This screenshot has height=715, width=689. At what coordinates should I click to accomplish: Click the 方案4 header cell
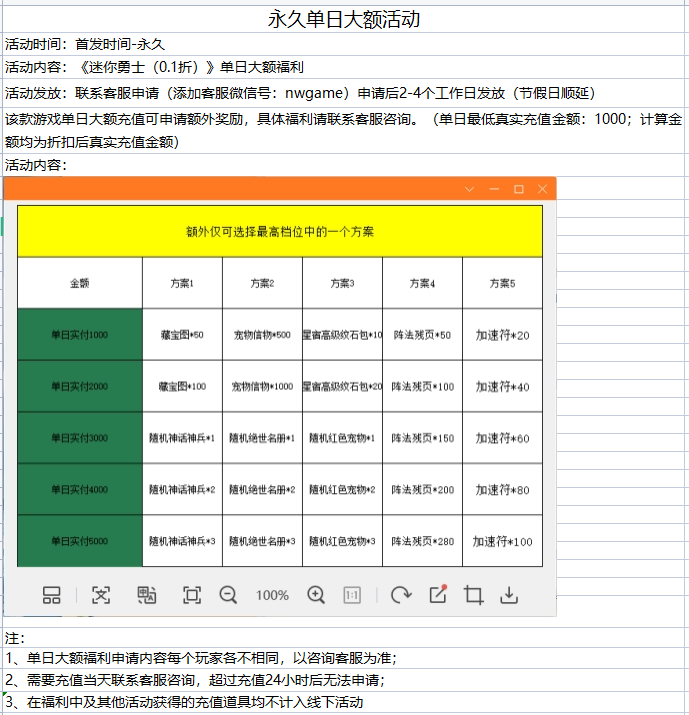422,283
